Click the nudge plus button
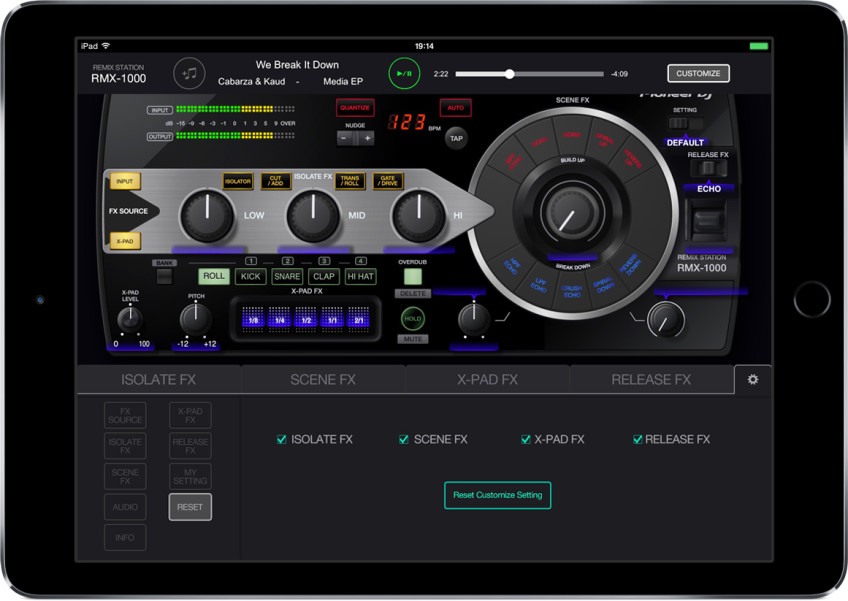Viewport: 848px width, 601px height. [x=367, y=138]
